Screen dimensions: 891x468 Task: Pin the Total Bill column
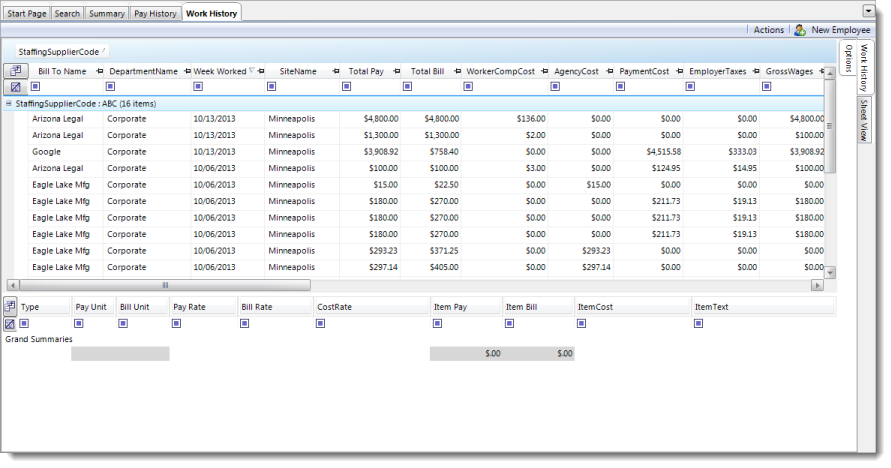coord(457,72)
